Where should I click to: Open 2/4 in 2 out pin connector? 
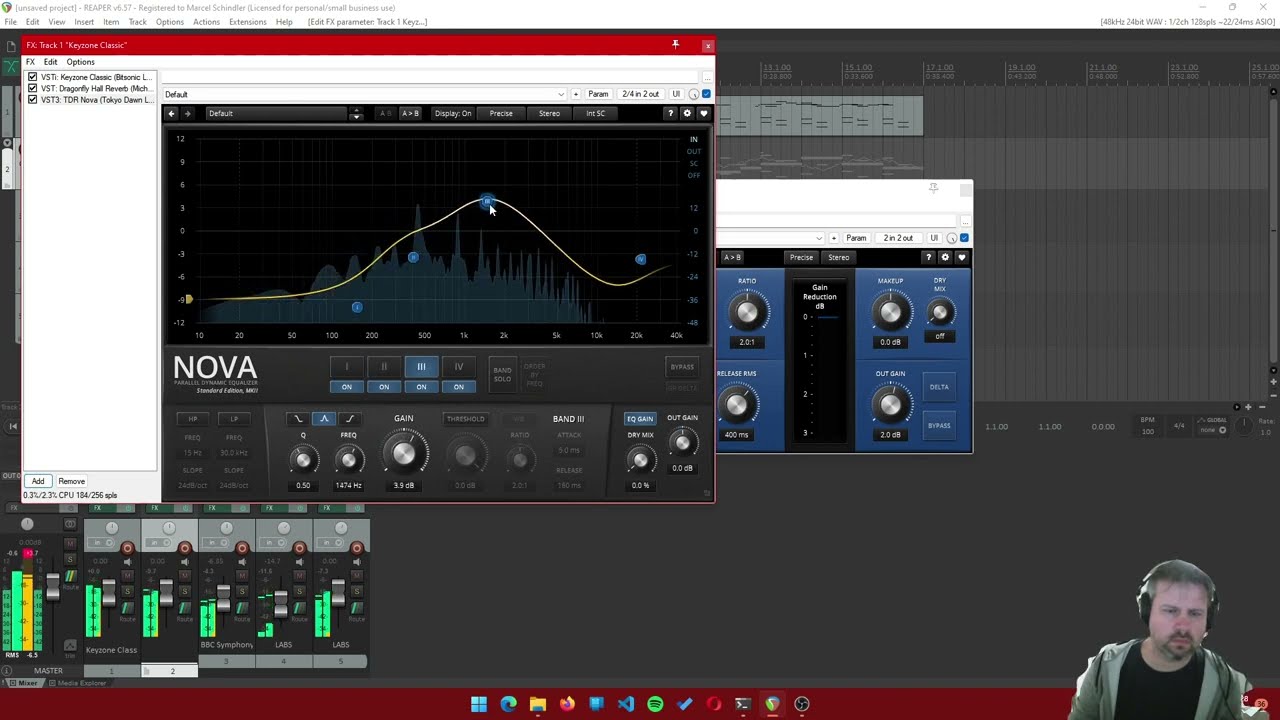(640, 94)
